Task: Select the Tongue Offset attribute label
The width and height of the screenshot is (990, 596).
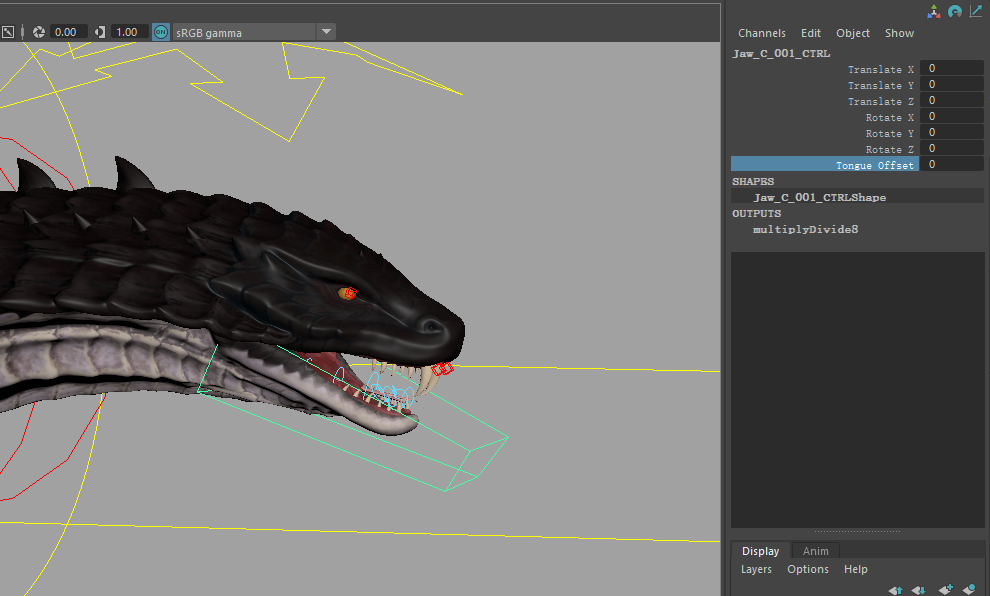Action: pyautogui.click(x=874, y=165)
